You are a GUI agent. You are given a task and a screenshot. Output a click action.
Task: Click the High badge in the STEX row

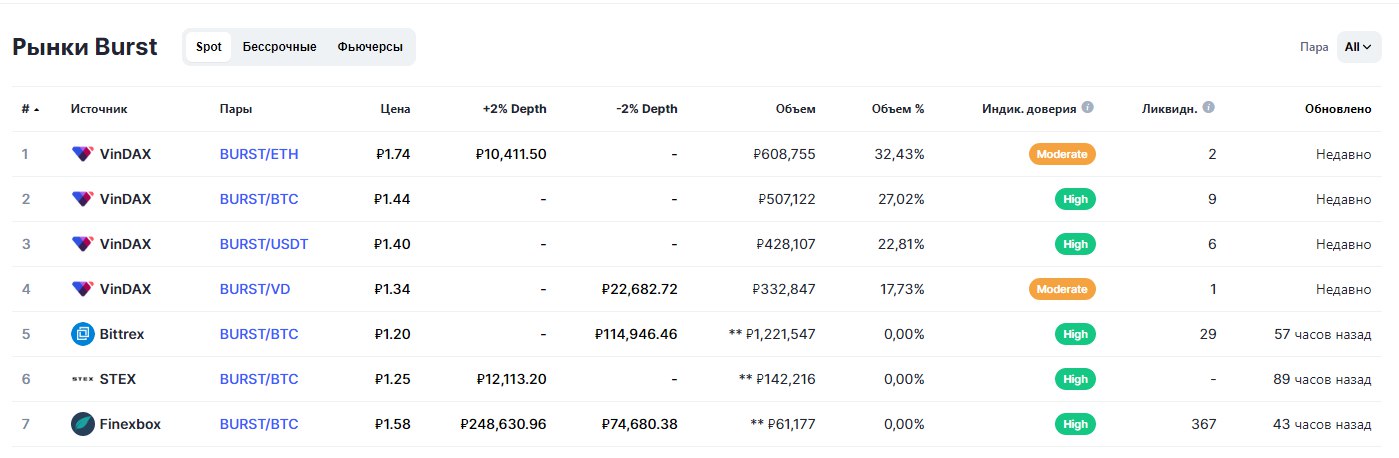point(1075,379)
